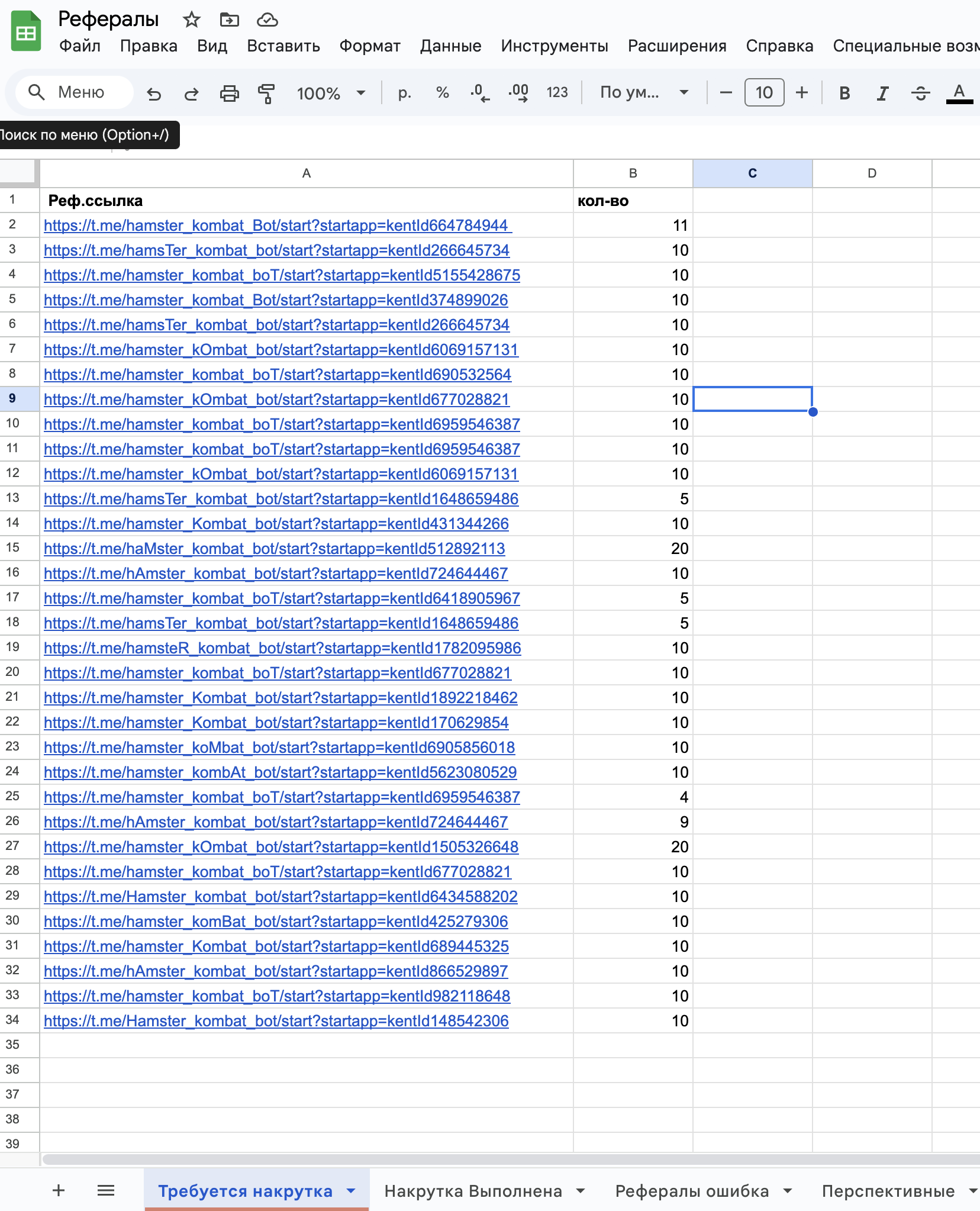Select column A header
This screenshot has height=1211, width=980.
307,173
